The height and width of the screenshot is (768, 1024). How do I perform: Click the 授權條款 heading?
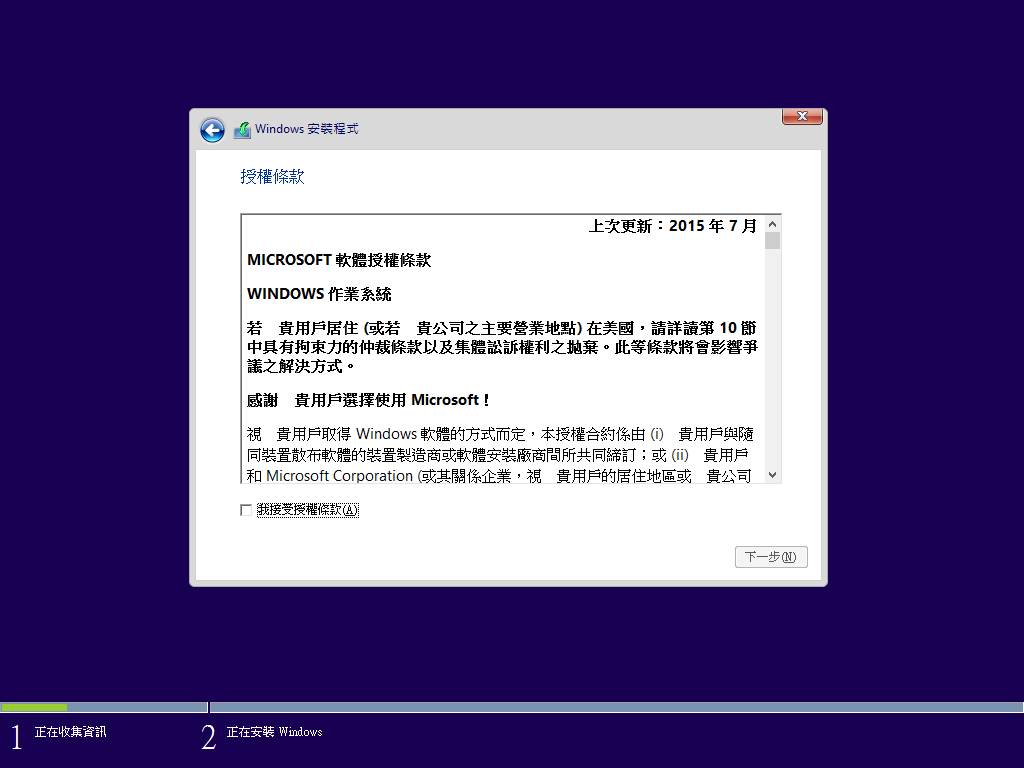click(272, 176)
